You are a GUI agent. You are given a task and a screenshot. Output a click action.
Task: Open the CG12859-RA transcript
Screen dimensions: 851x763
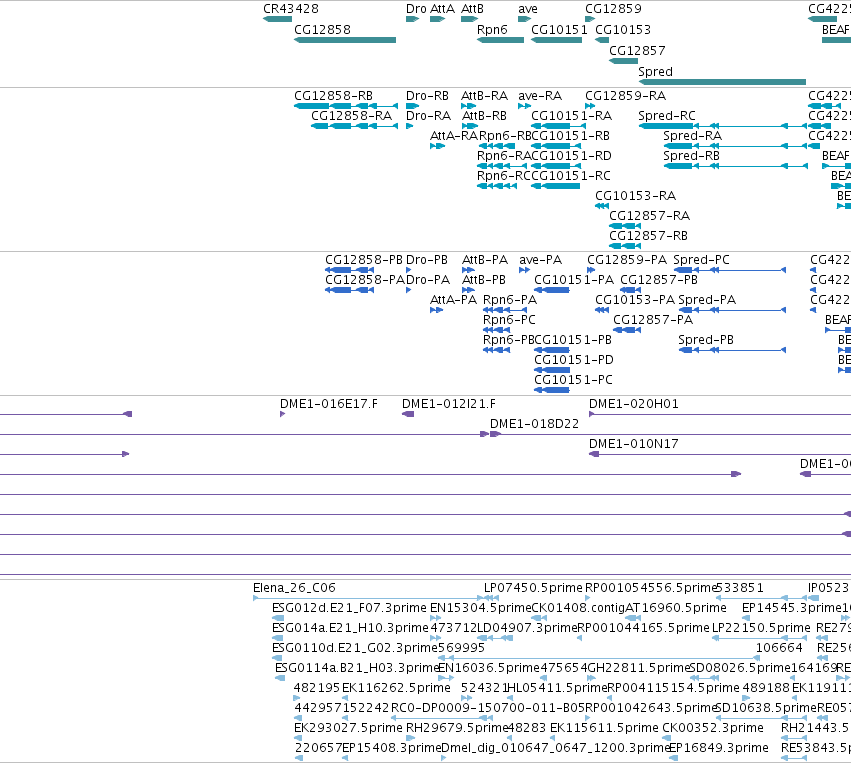(590, 106)
